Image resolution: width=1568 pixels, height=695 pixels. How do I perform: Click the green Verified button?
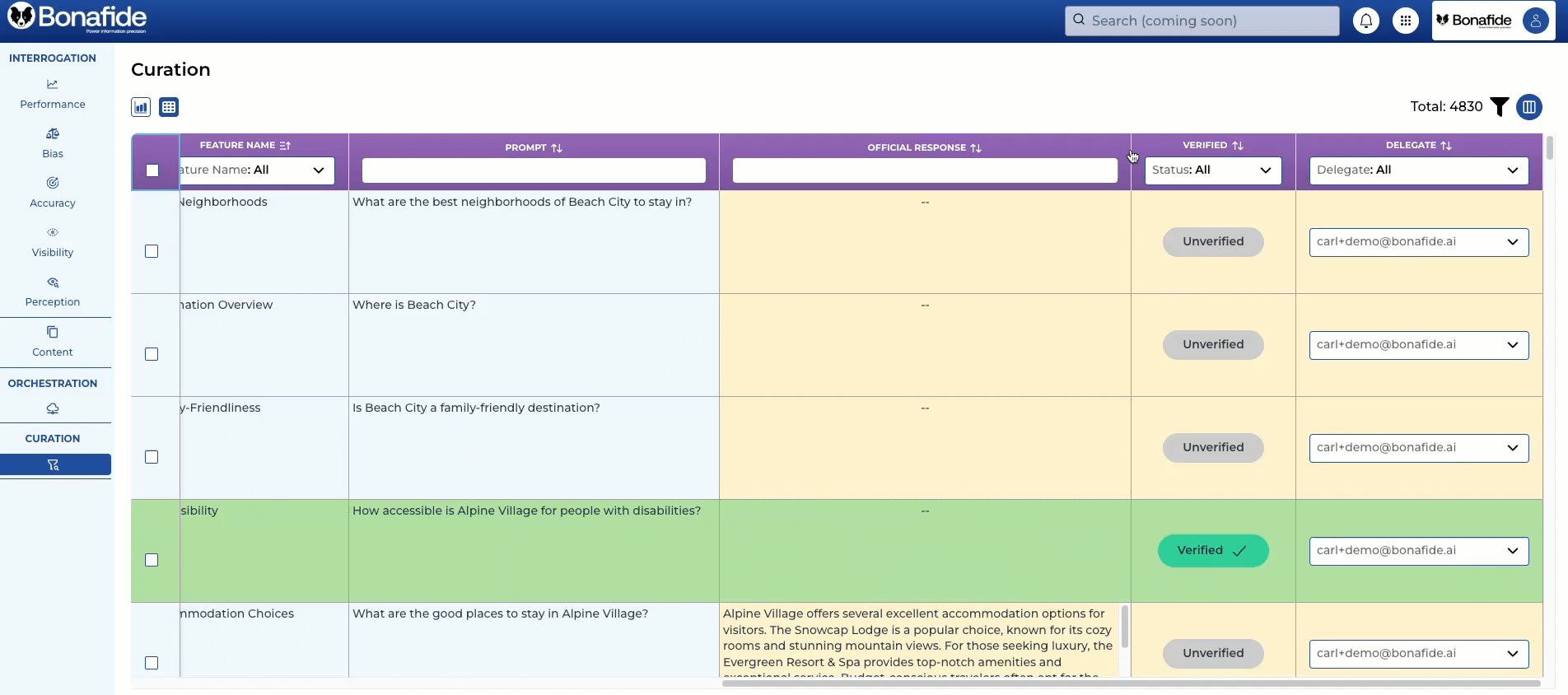(x=1213, y=551)
